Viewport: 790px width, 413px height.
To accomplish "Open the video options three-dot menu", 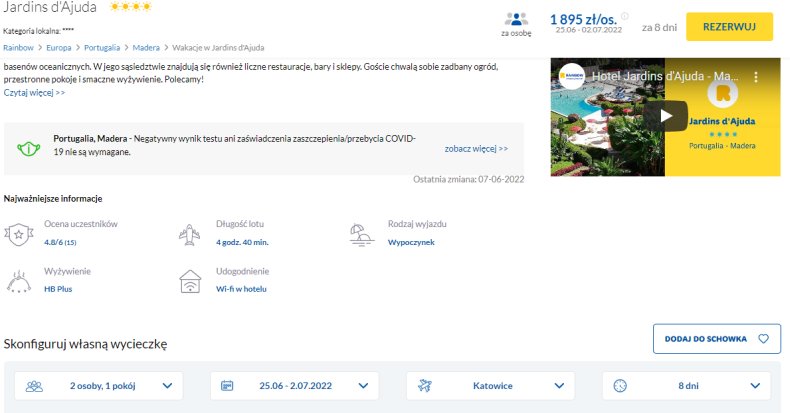I will click(x=755, y=77).
